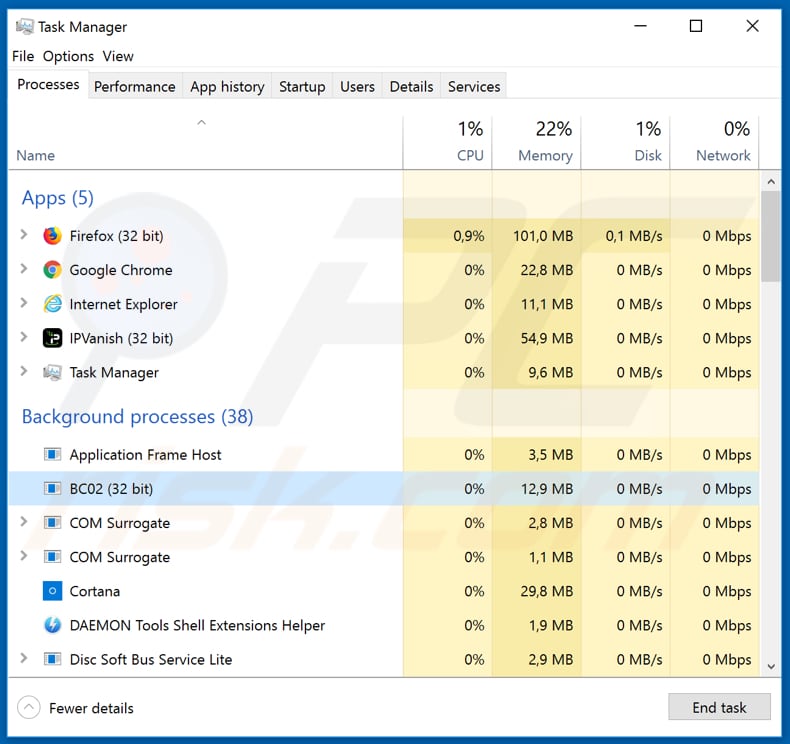Screen dimensions: 790x744
Task: Sort by the Network column header
Action: 715,143
